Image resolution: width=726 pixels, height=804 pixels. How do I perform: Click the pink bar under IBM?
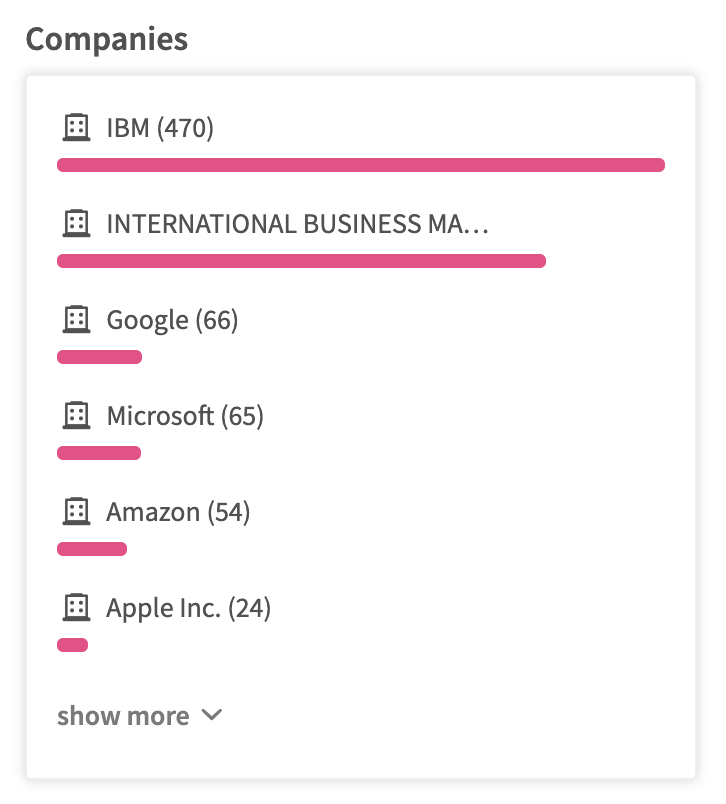coord(360,165)
